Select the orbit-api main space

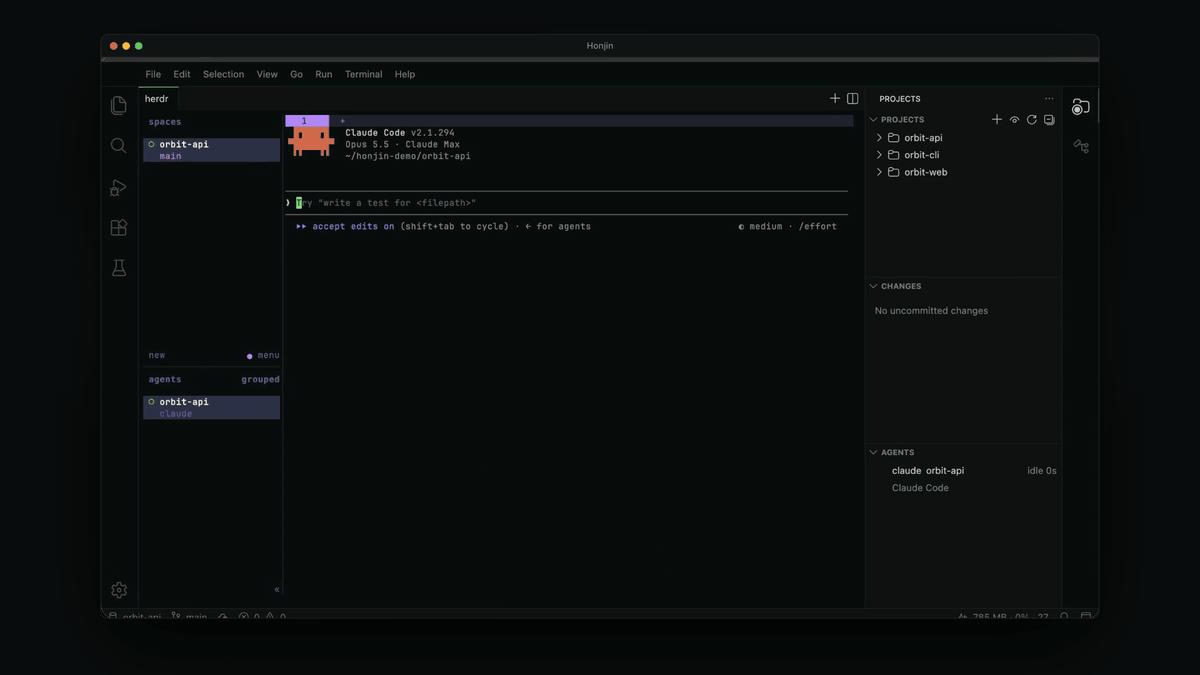(212, 150)
